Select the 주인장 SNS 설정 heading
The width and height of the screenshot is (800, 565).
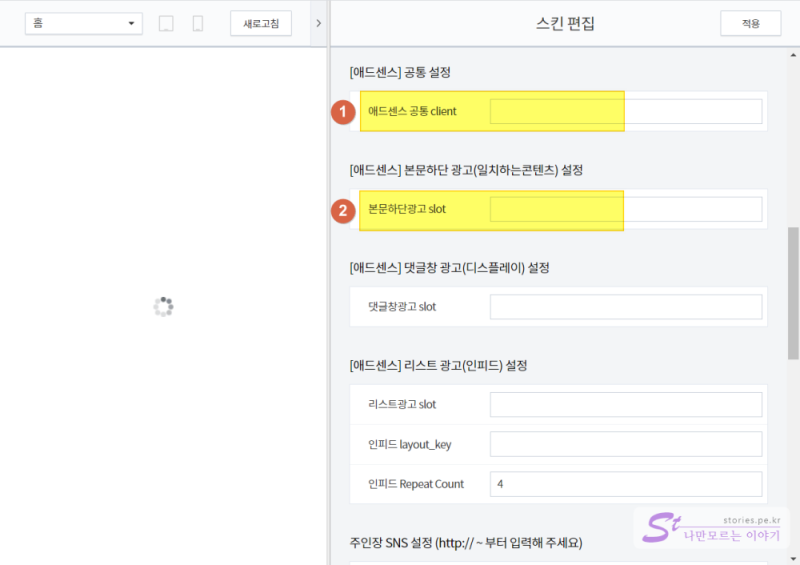coord(466,543)
